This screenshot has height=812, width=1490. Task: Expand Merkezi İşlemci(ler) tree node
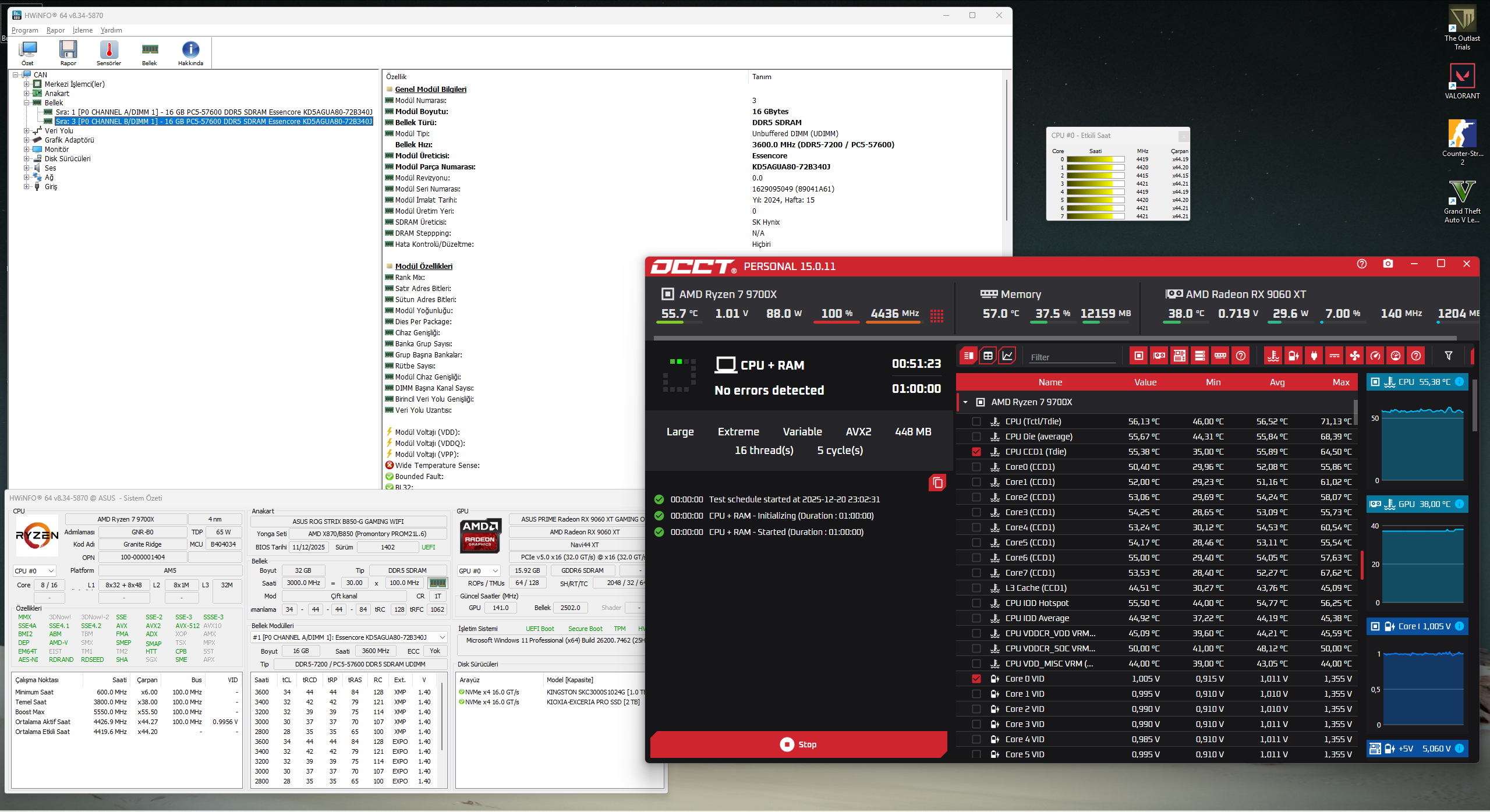click(26, 84)
